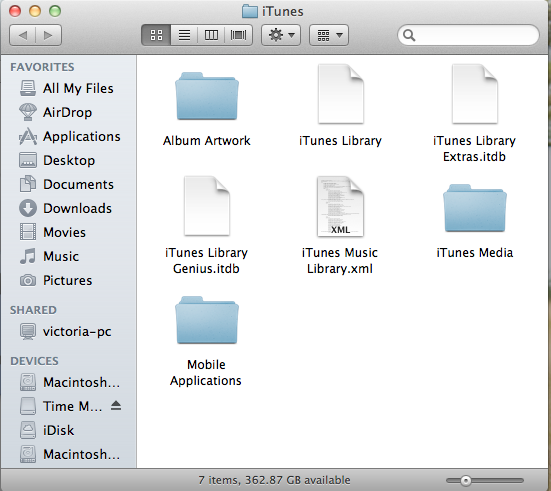Screen dimensions: 551x491
Task: Select the last Macintosh... device
Action: click(x=69, y=454)
